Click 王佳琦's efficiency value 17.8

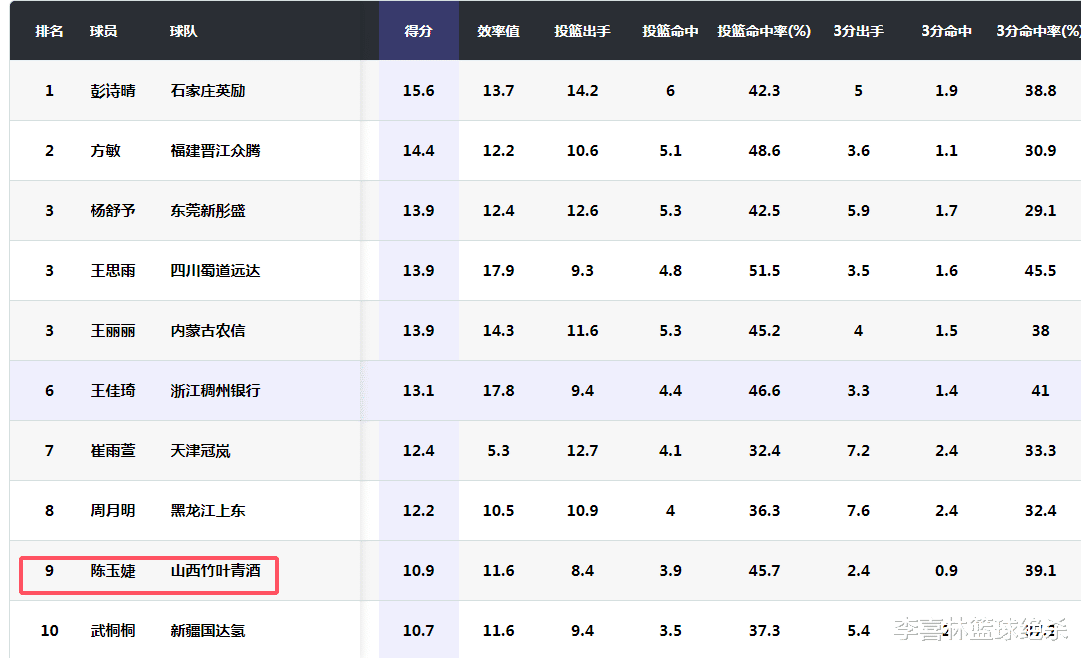(x=498, y=391)
